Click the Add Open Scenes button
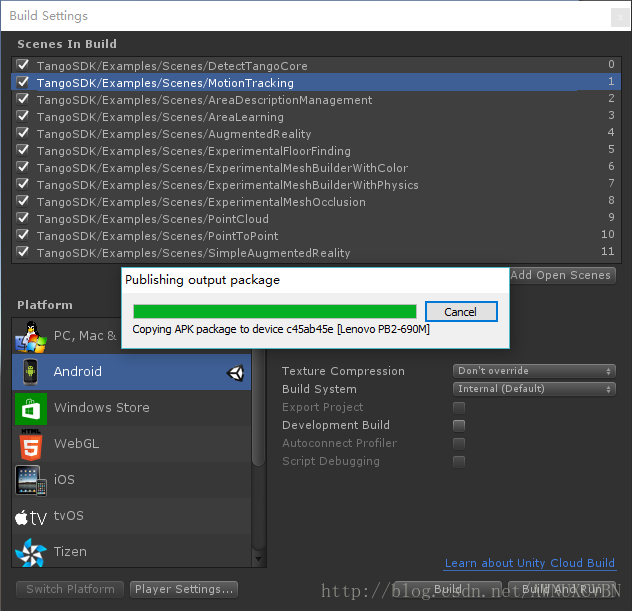 tap(562, 275)
